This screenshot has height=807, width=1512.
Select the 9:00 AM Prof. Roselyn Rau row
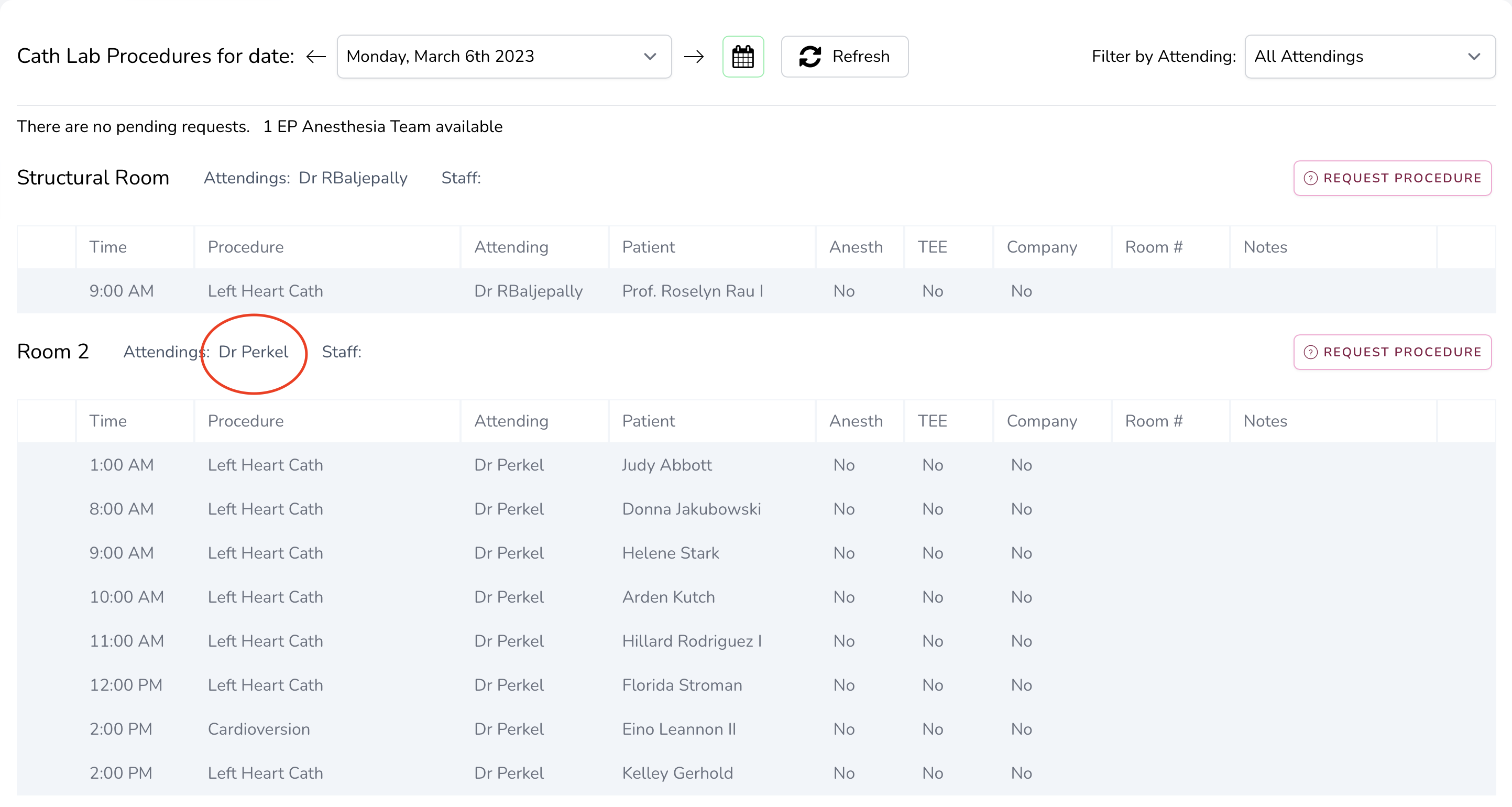[x=693, y=290]
